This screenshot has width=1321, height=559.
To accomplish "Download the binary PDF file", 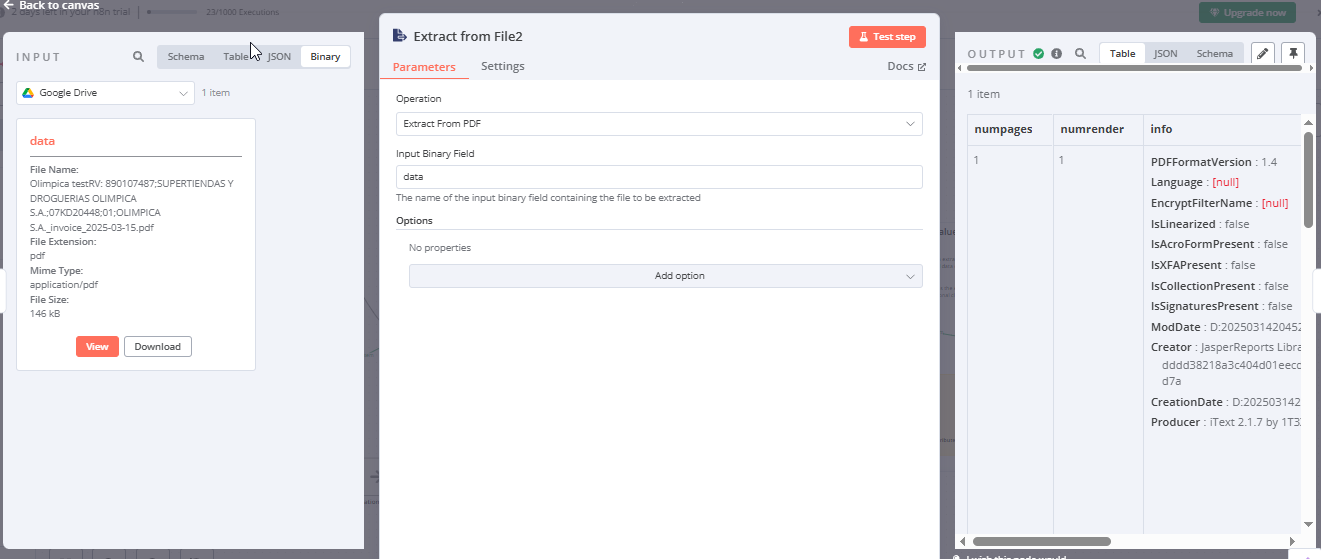I will pos(157,347).
